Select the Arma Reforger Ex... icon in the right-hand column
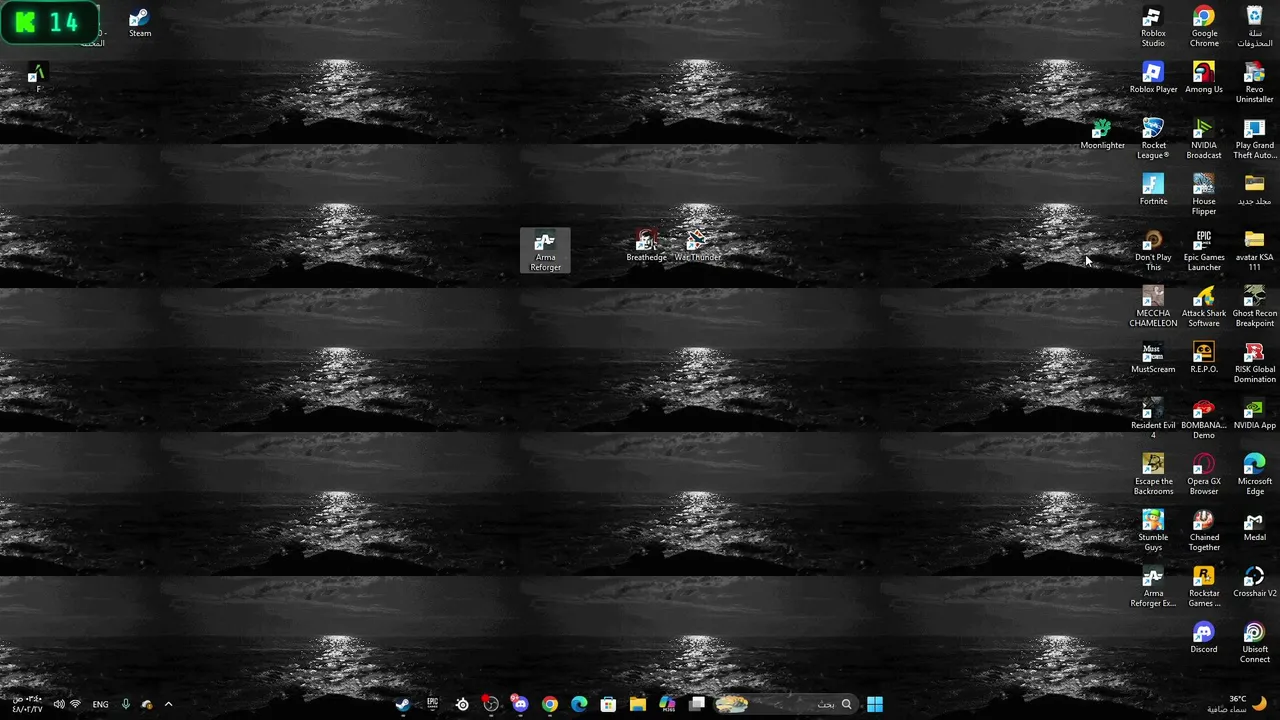 (x=1153, y=588)
